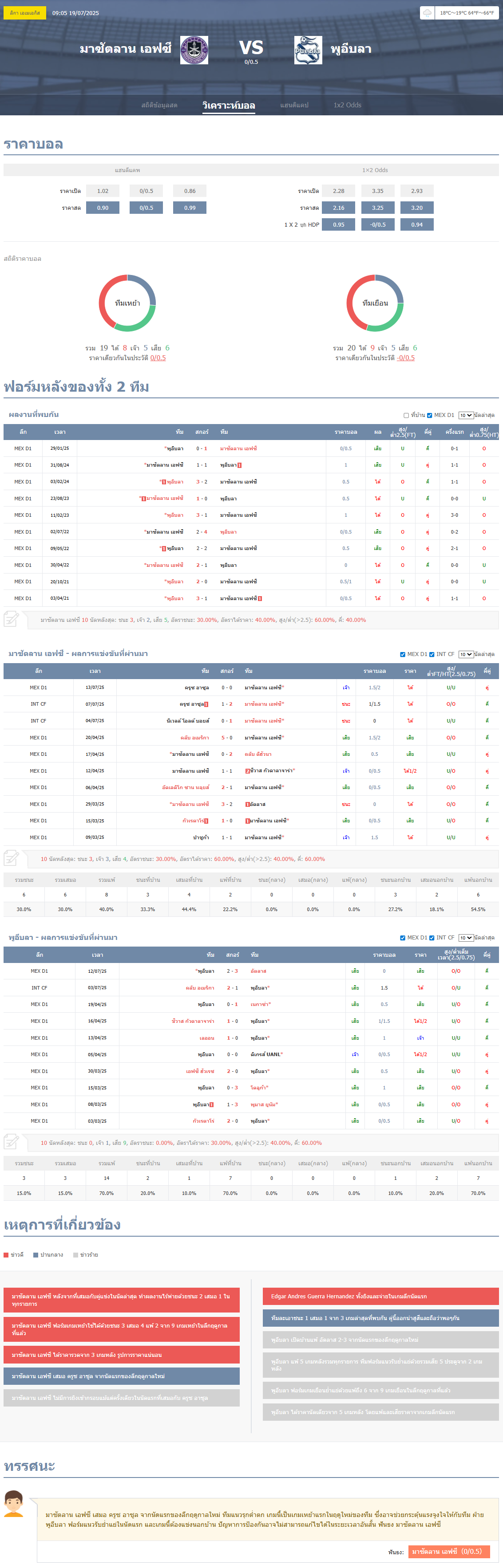Click score 2 - 4 in 02/07/22 row
This screenshot has height=1568, width=503.
[x=202, y=532]
